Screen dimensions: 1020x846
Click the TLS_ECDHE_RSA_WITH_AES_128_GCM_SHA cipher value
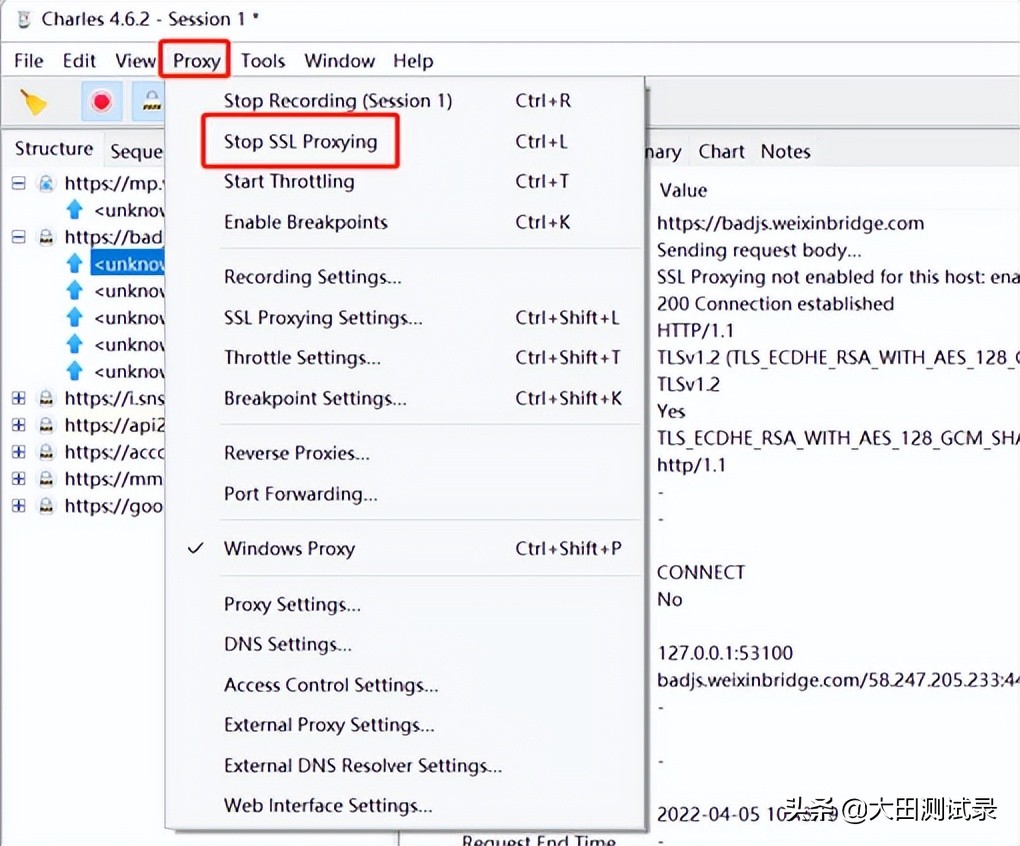point(838,438)
